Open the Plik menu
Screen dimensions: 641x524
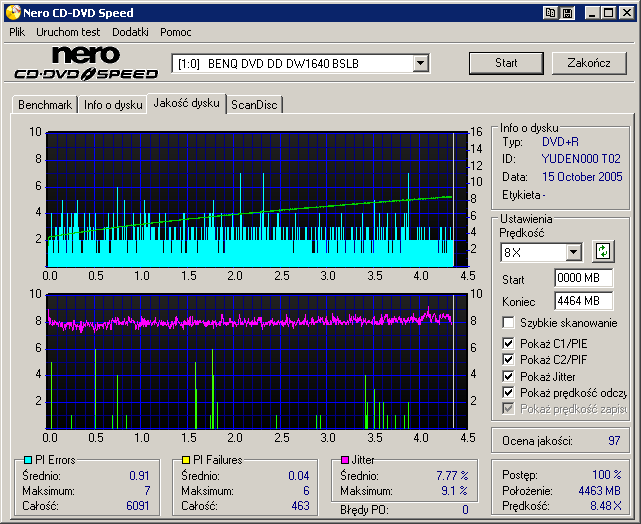pyautogui.click(x=17, y=32)
